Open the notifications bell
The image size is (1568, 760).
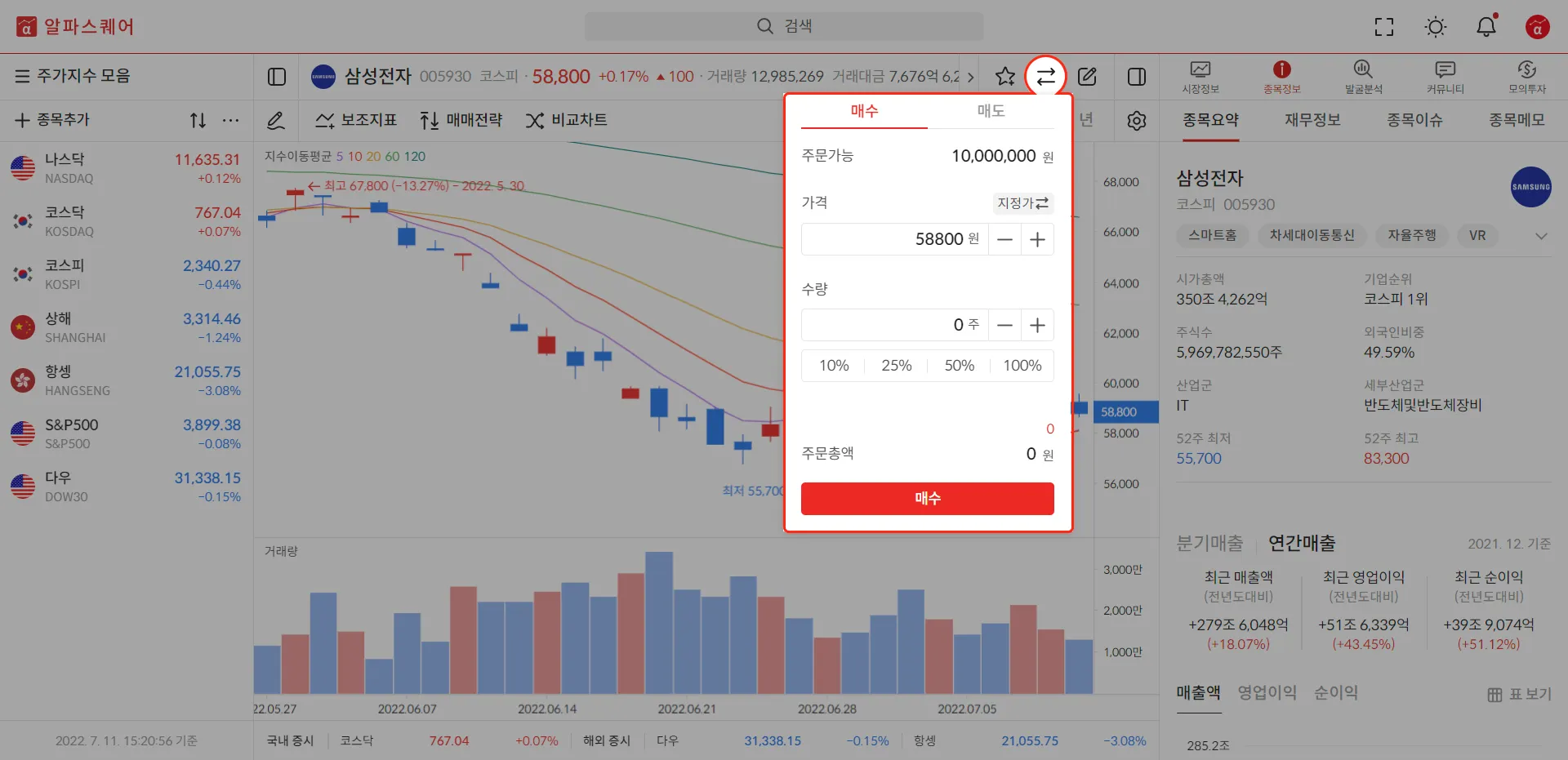[x=1486, y=27]
